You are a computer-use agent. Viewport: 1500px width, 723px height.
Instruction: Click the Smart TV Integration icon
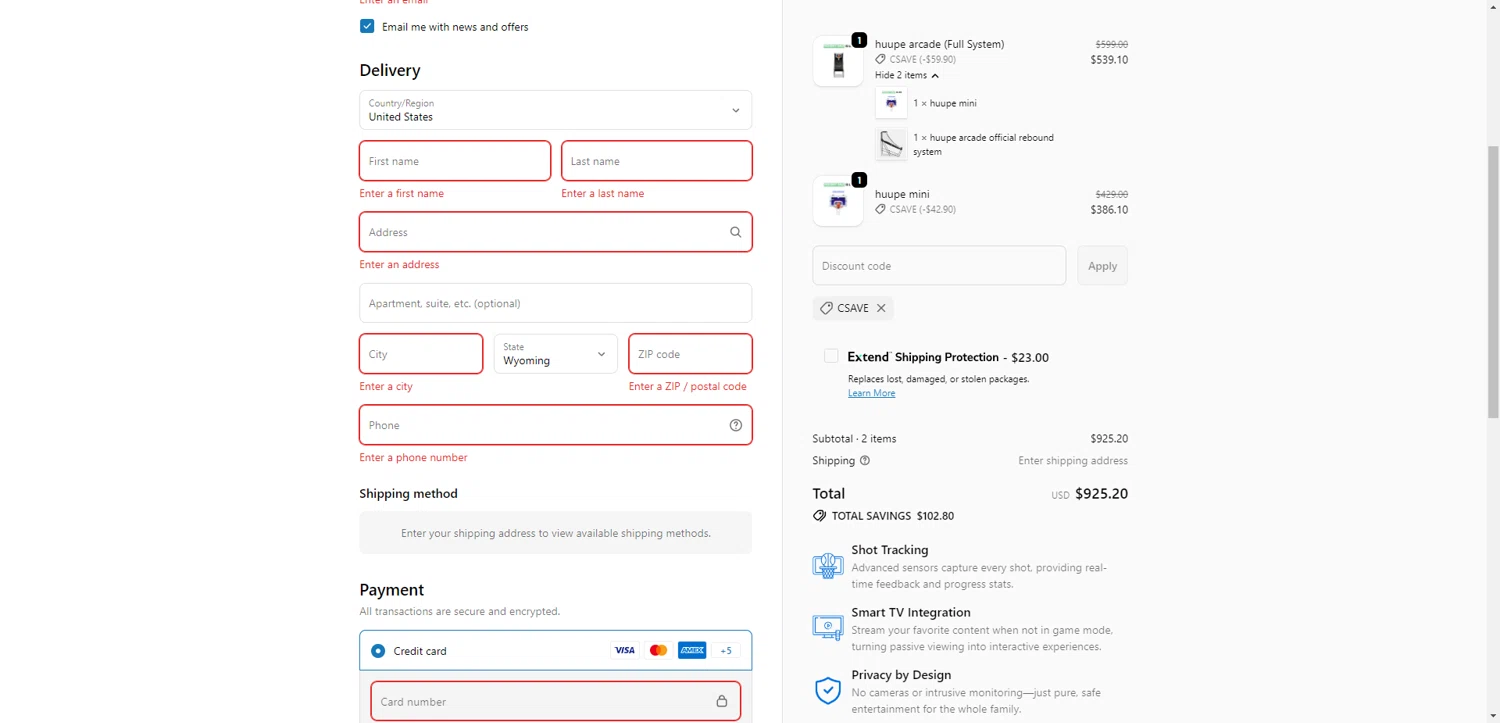tap(827, 628)
